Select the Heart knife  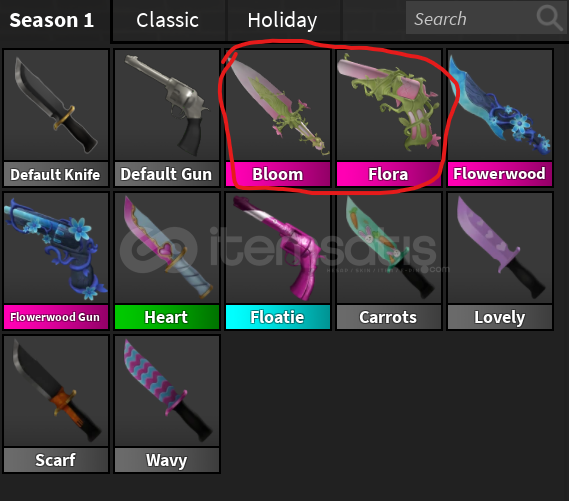pos(167,261)
